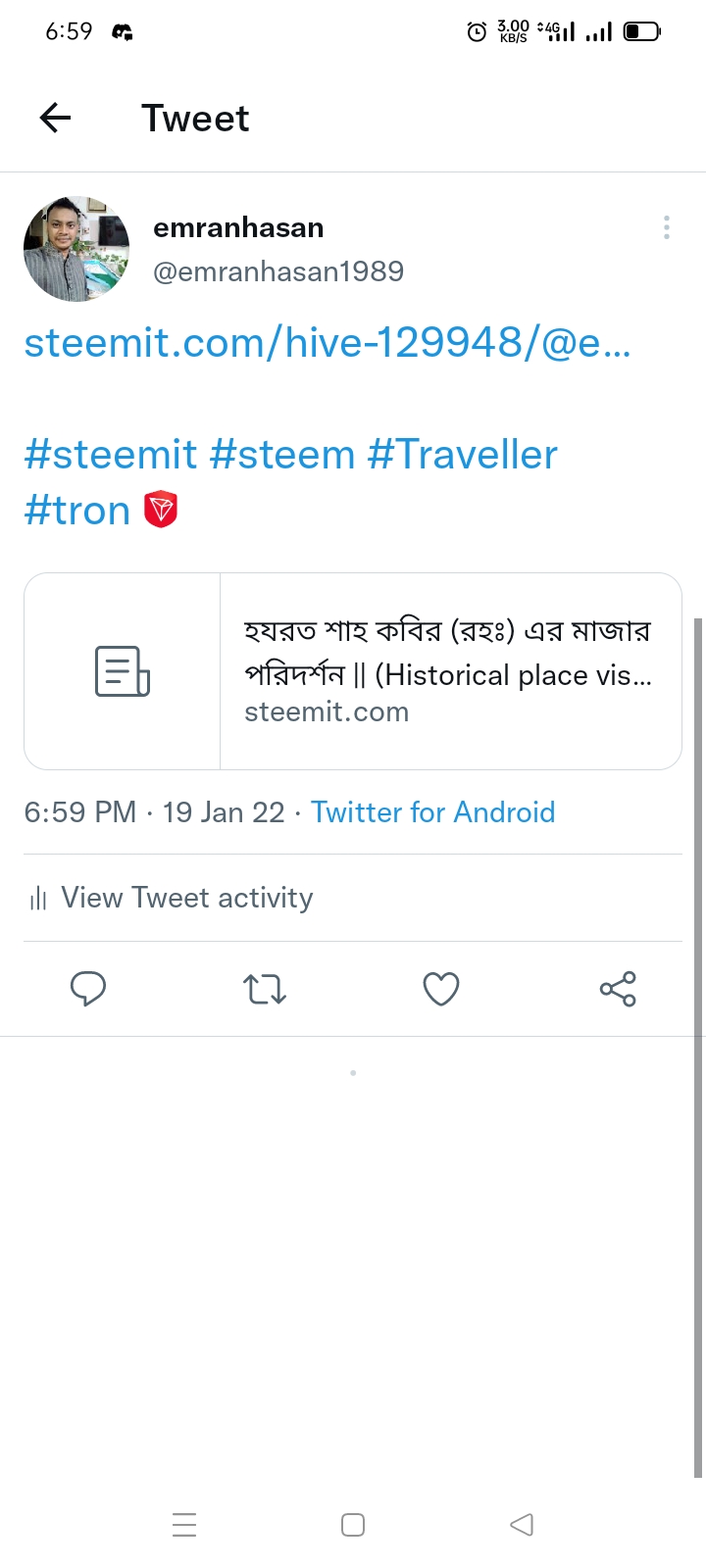Tap the back arrow icon
706x1568 pixels.
pyautogui.click(x=55, y=119)
